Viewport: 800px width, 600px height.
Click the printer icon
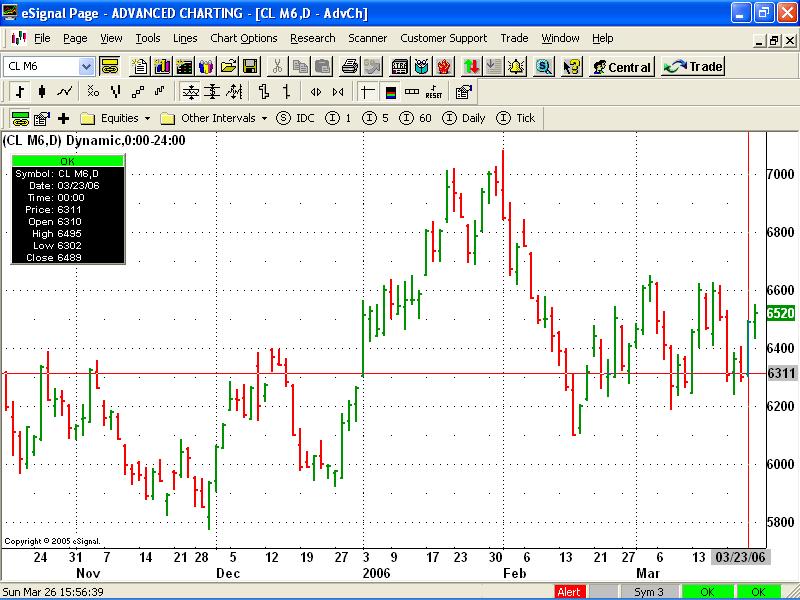[x=349, y=67]
